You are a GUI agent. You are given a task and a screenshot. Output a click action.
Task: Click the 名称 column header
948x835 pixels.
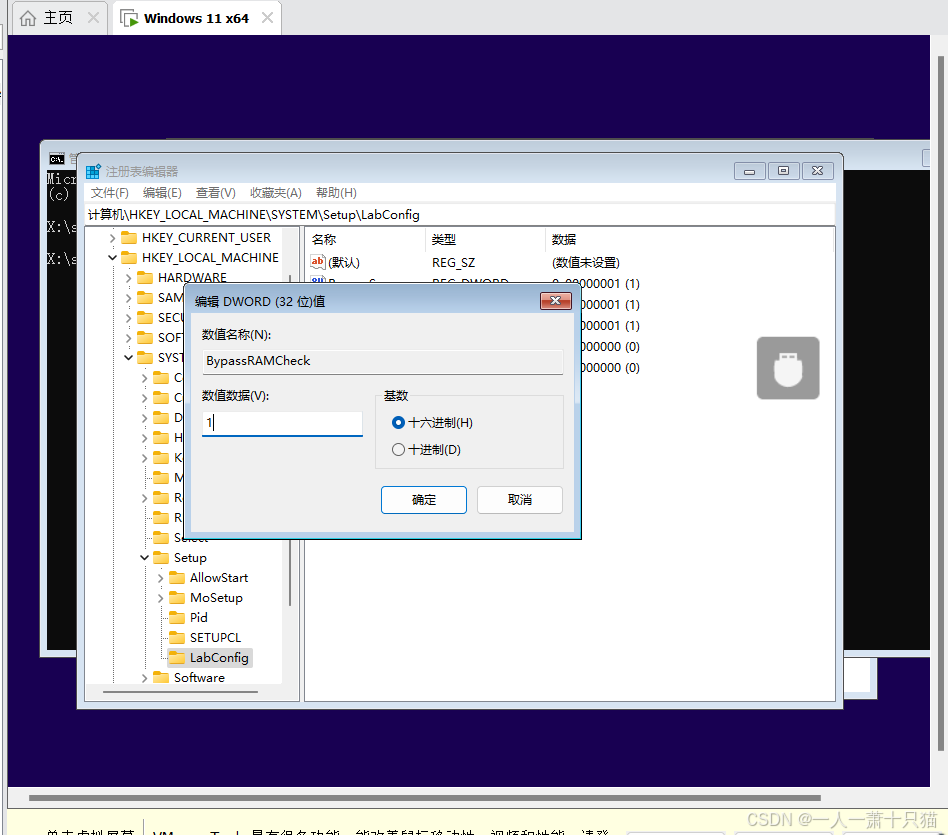366,239
